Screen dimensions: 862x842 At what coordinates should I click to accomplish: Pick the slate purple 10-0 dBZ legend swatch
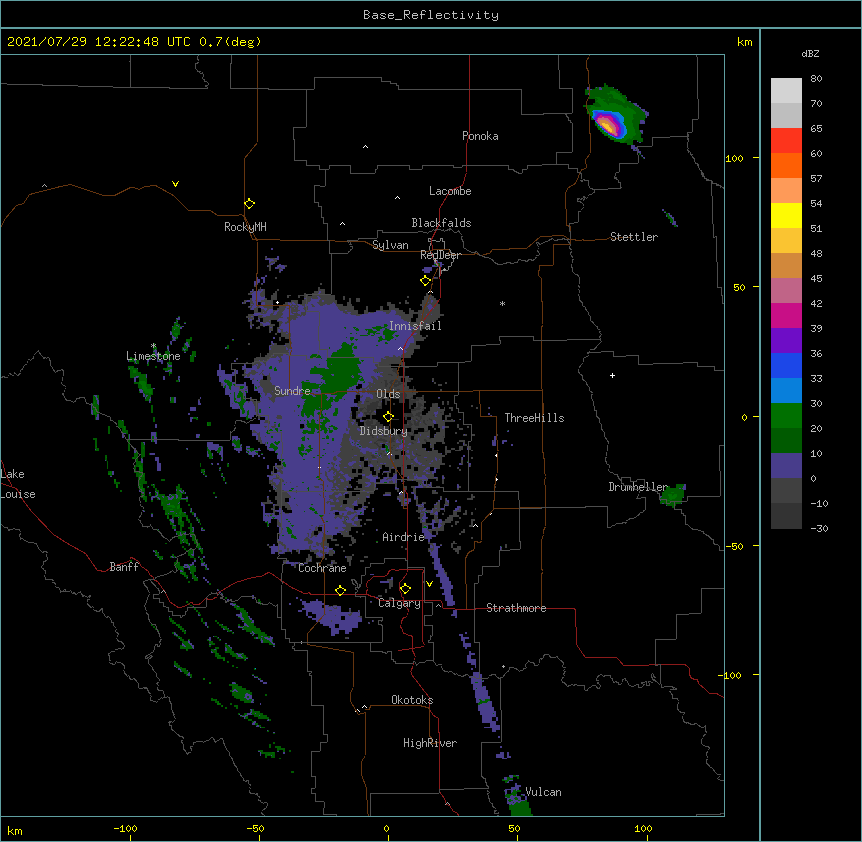click(786, 466)
